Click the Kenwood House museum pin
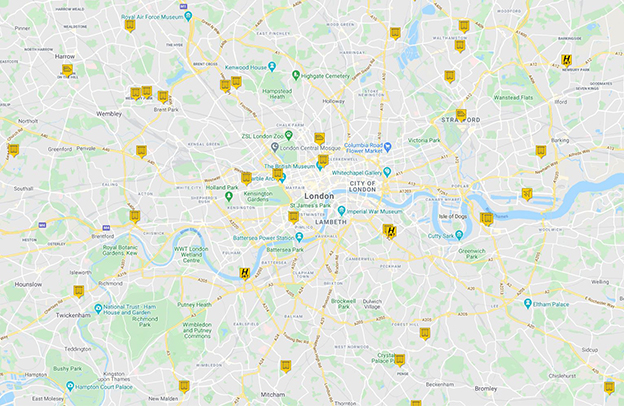 click(x=272, y=66)
